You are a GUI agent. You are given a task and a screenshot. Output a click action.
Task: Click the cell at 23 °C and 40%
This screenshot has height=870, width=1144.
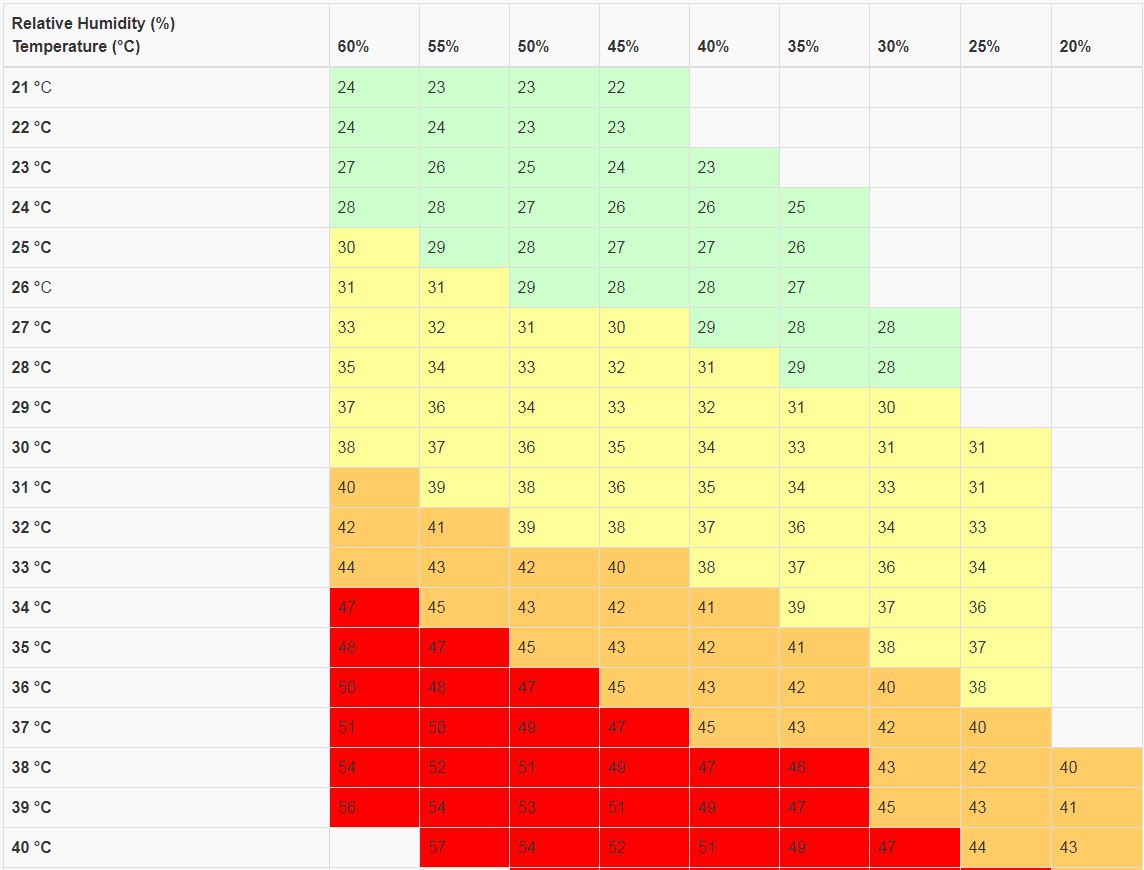point(733,168)
